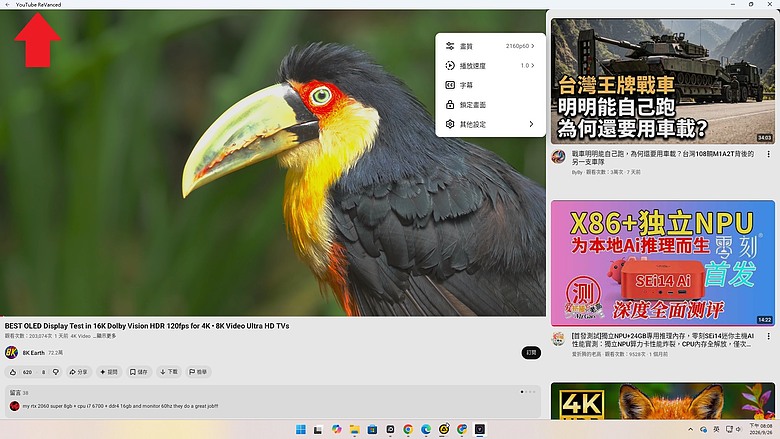Expand the 2160p60 quality chevron
780x439 pixels.
click(533, 46)
